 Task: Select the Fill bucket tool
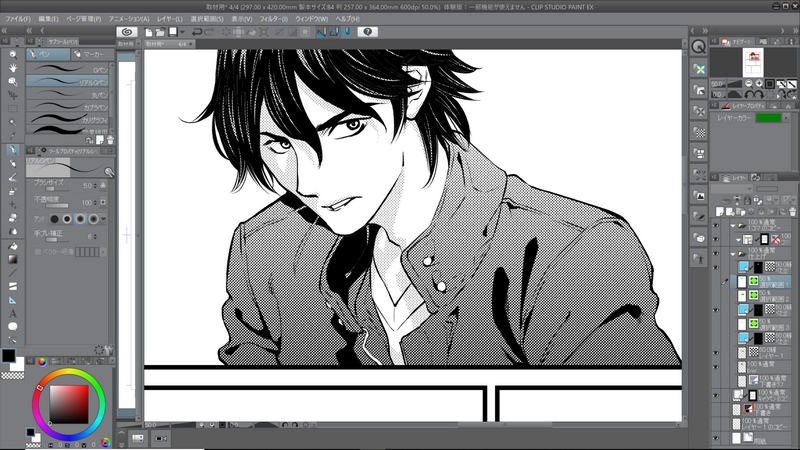pos(13,246)
